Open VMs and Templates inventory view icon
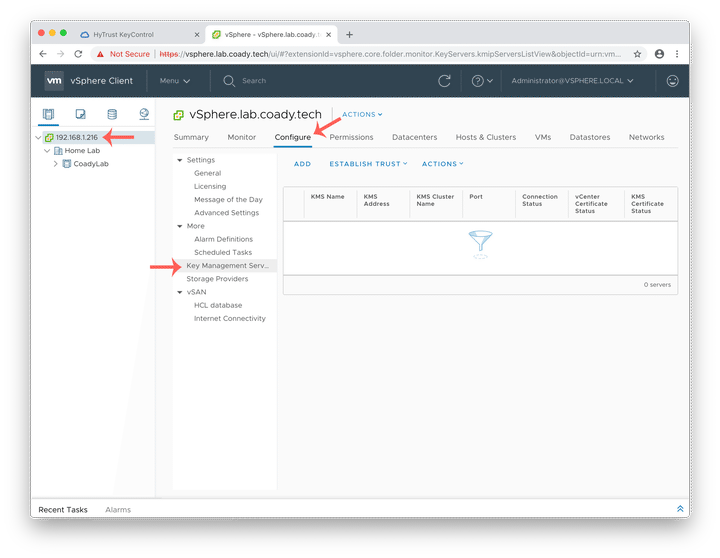Screen dimensions: 720x558 coord(80,114)
